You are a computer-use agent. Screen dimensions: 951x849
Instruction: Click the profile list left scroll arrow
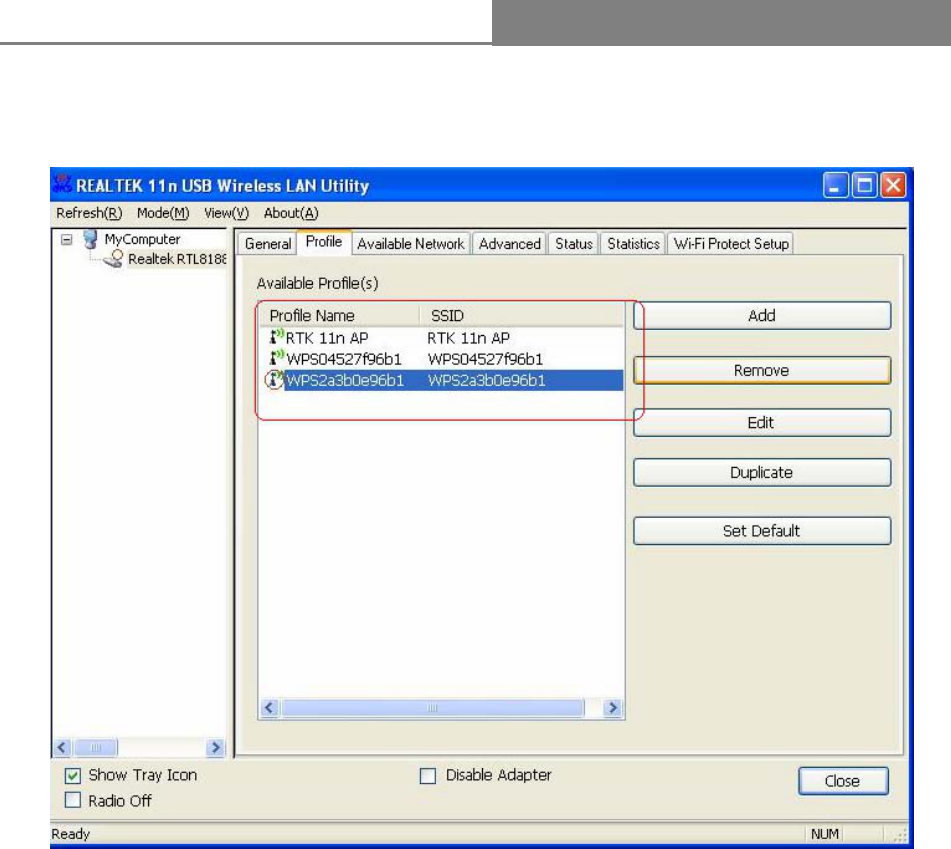click(x=270, y=708)
